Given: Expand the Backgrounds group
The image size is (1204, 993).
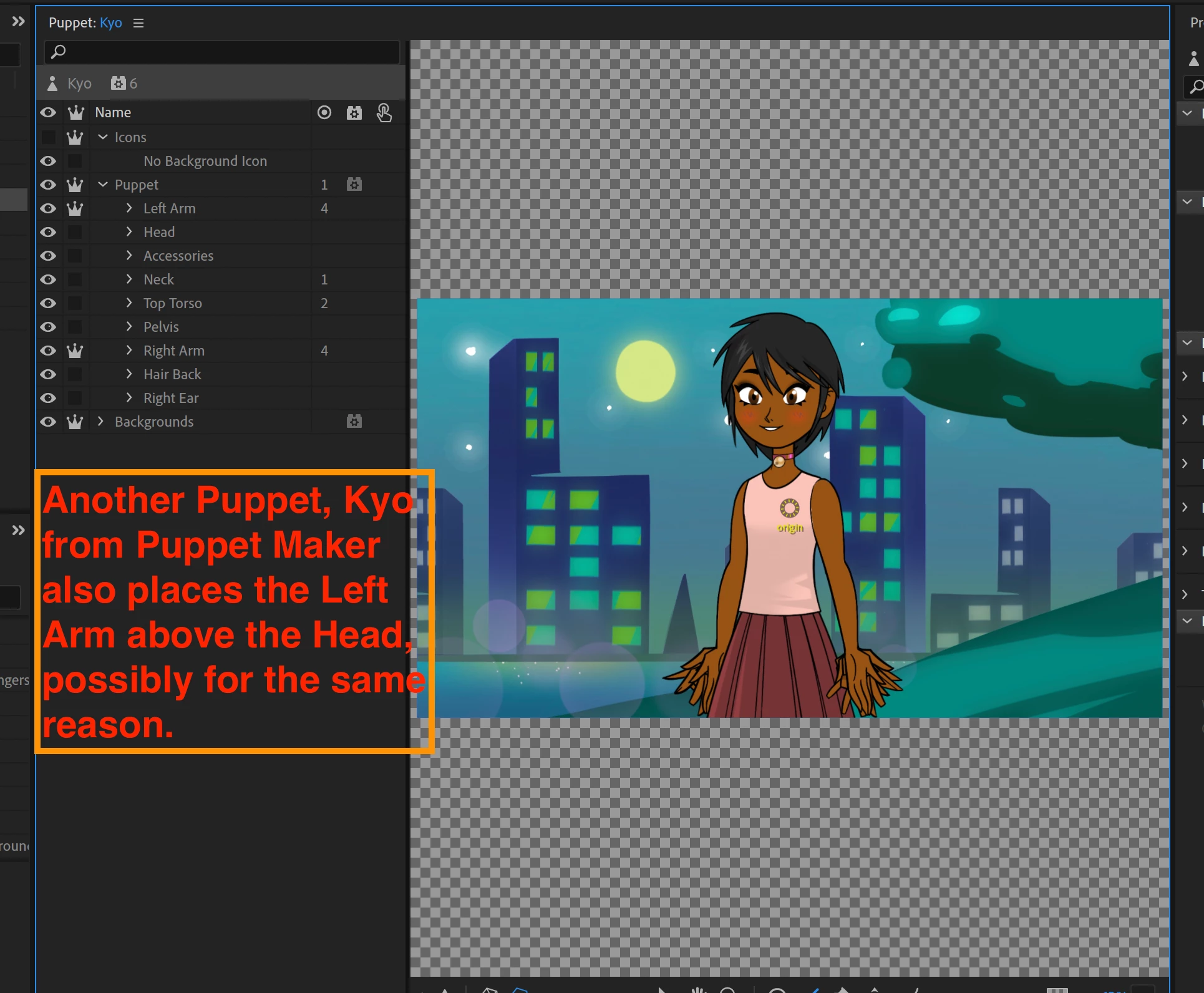Looking at the screenshot, I should coord(100,422).
